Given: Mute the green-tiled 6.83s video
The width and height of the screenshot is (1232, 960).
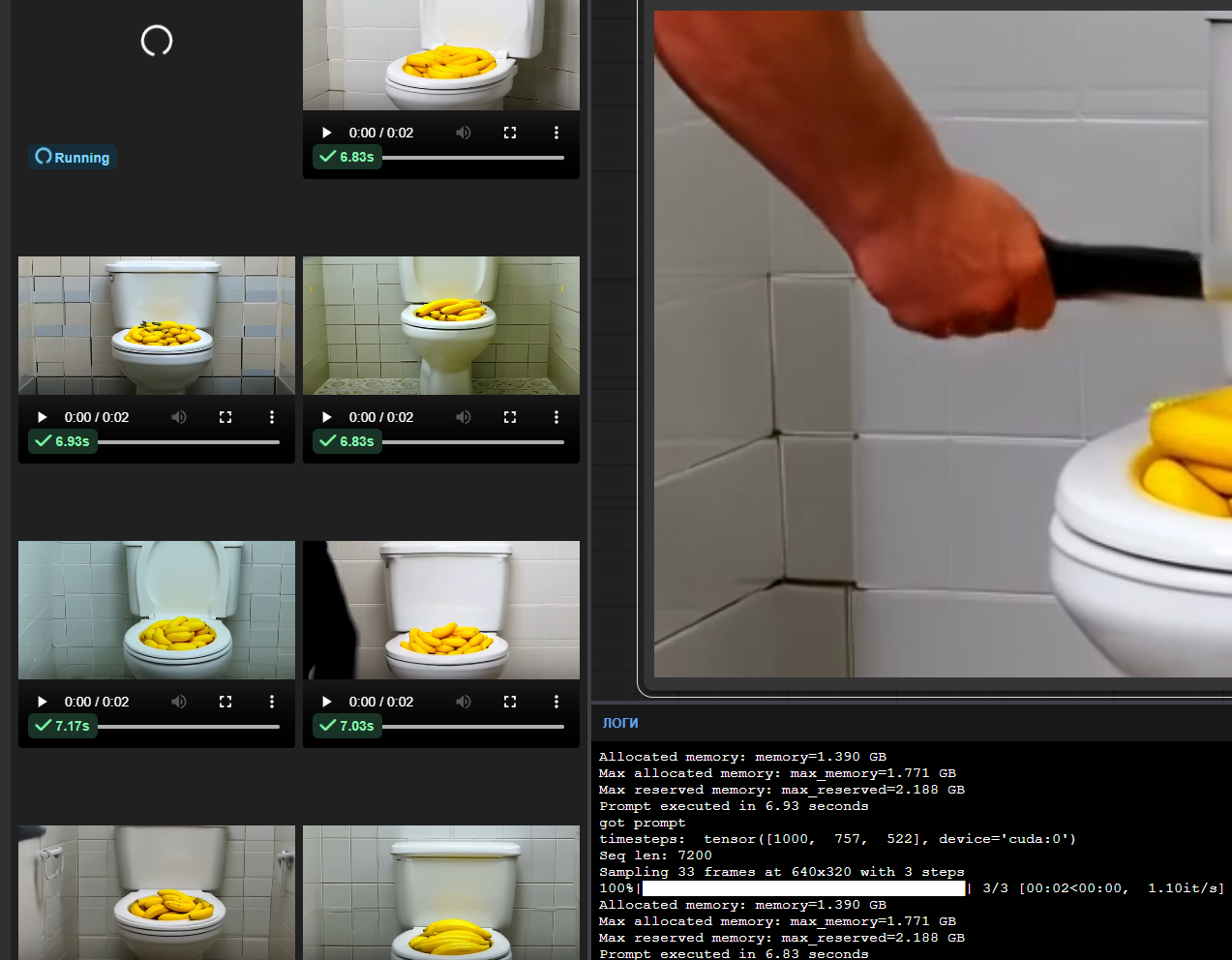Looking at the screenshot, I should click(464, 417).
